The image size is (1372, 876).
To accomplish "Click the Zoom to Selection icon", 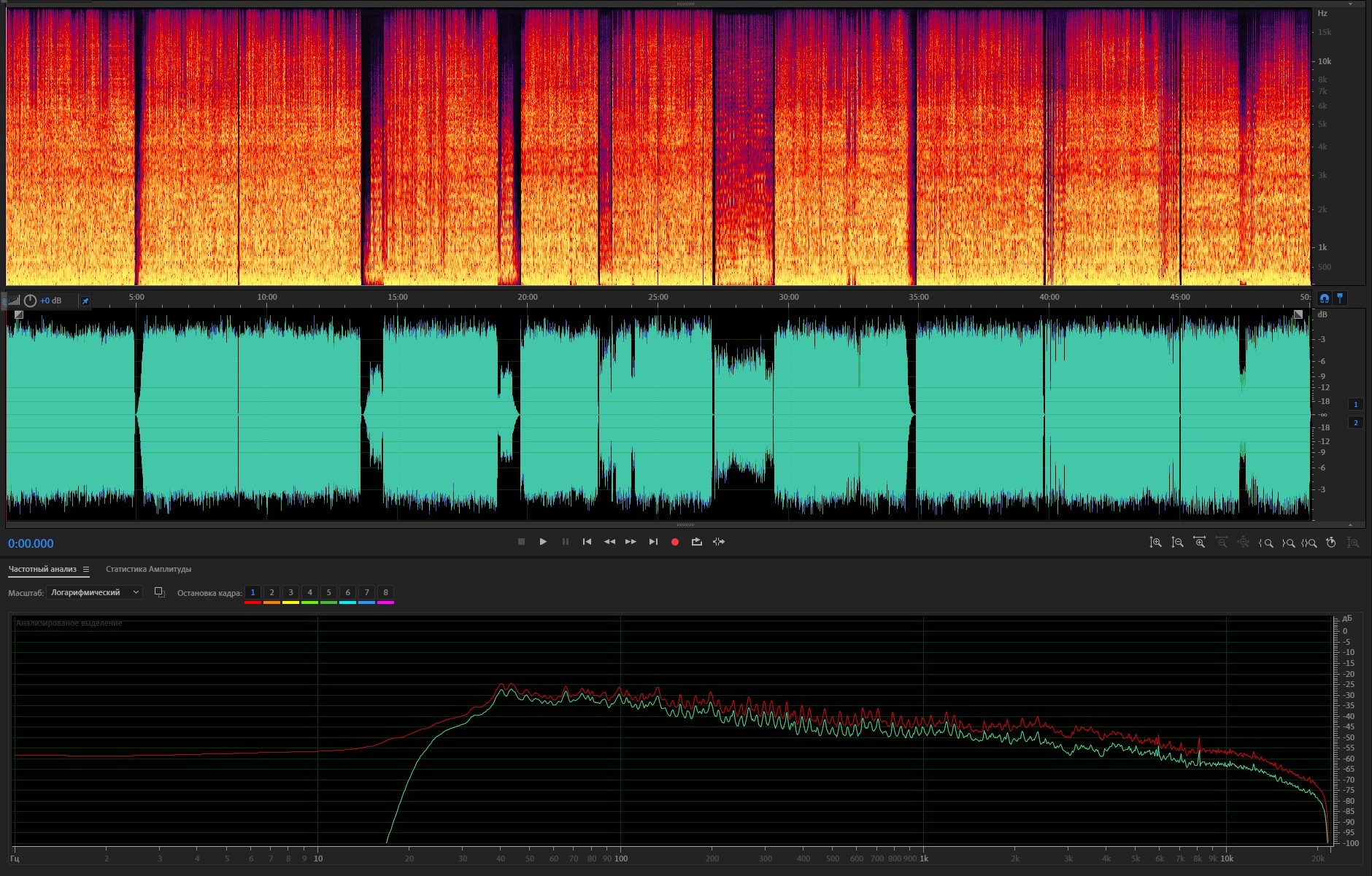I will point(1310,543).
